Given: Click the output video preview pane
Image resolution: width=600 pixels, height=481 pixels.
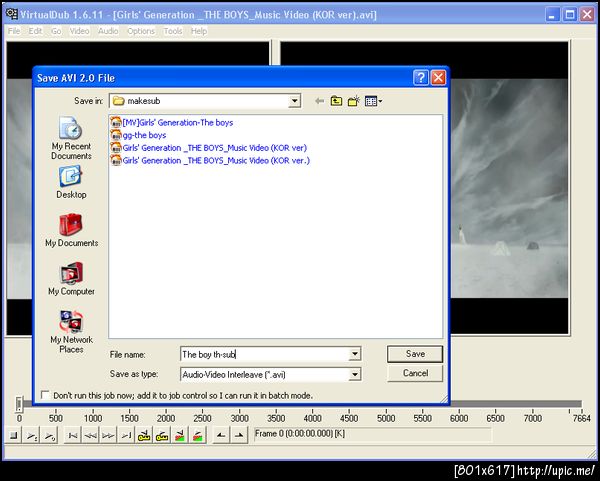Looking at the screenshot, I should 509,188.
